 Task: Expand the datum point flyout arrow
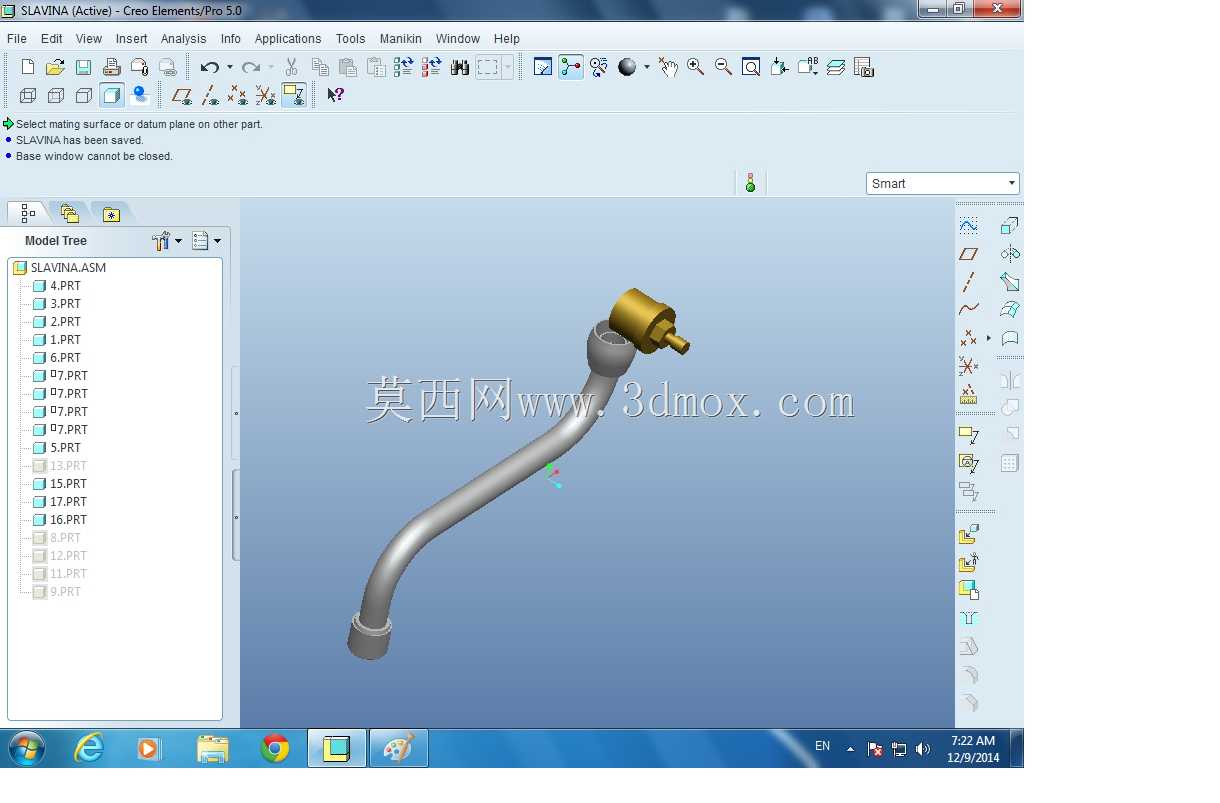click(x=989, y=338)
